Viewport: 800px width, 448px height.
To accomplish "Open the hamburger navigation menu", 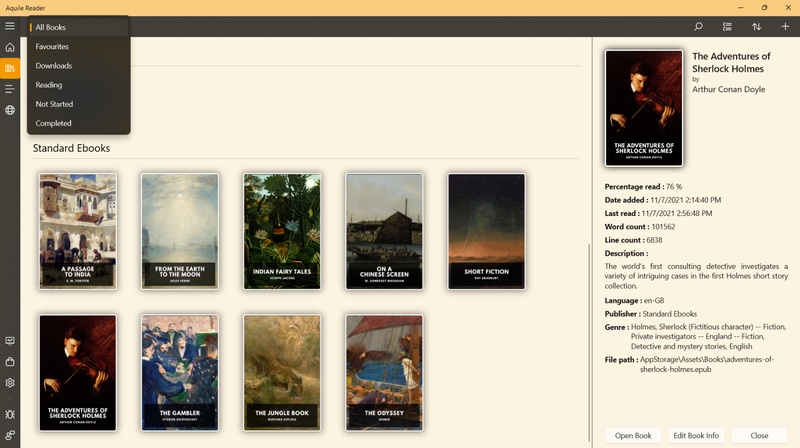I will [10, 26].
